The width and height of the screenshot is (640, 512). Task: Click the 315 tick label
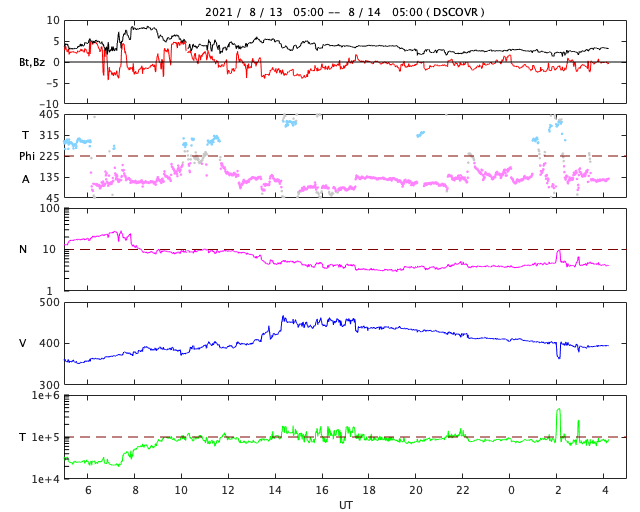(x=49, y=135)
